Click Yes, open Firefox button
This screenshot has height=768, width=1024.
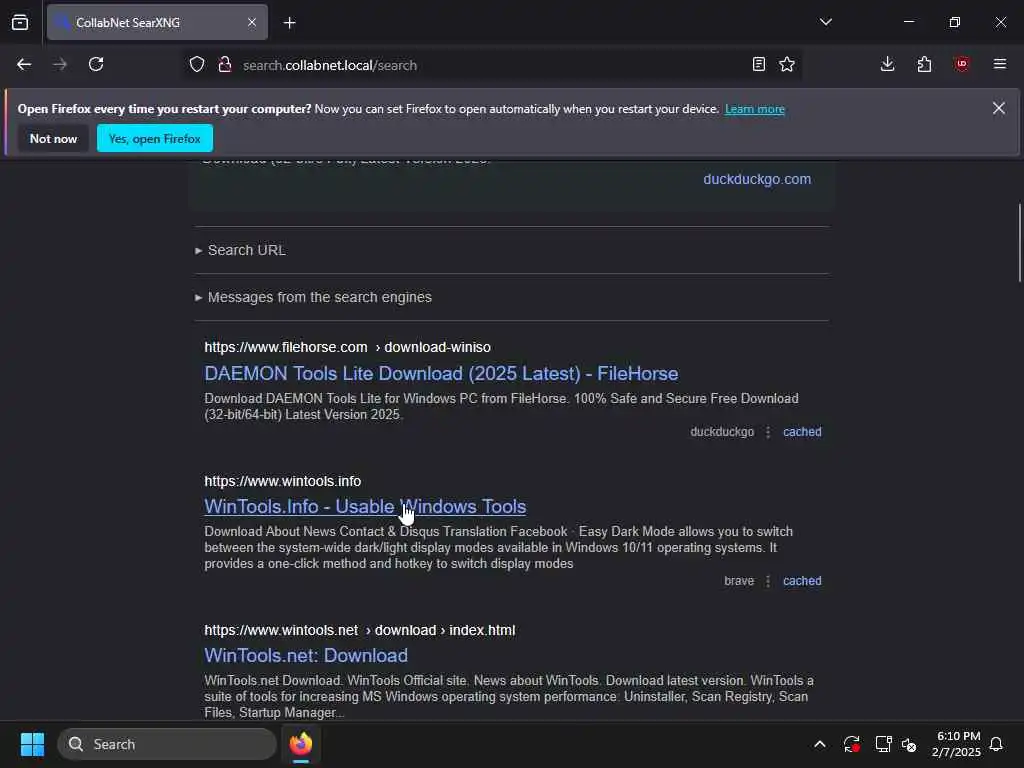[x=155, y=138]
